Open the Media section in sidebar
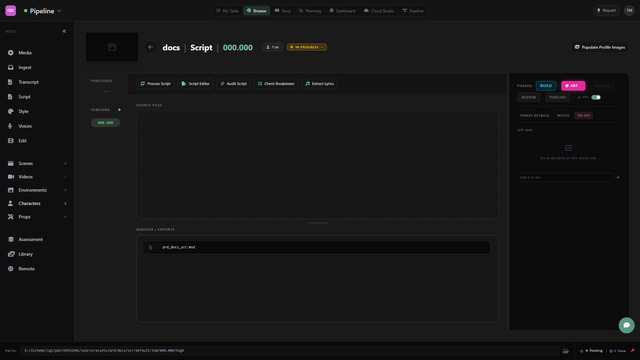640x360 pixels. [24, 53]
